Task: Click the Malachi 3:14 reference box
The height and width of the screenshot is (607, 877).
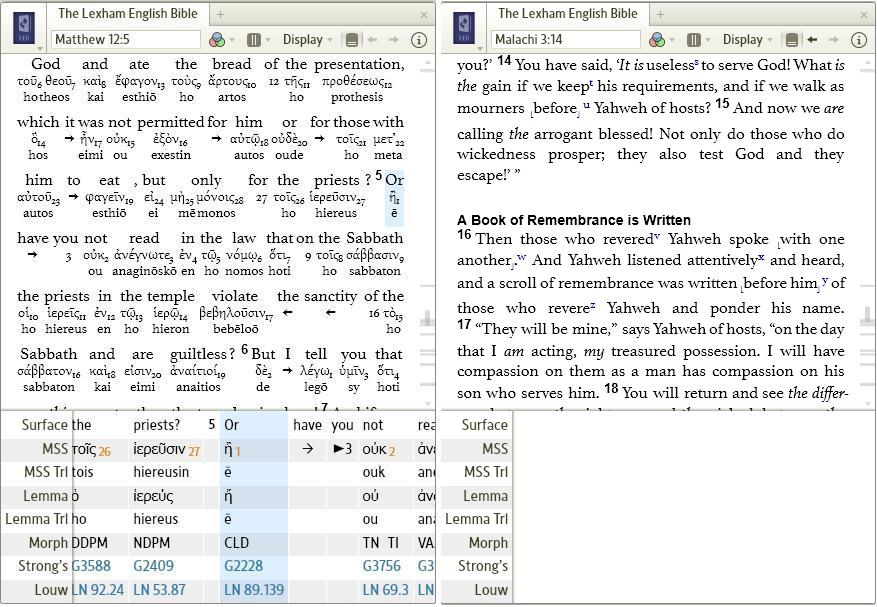Action: pos(566,40)
